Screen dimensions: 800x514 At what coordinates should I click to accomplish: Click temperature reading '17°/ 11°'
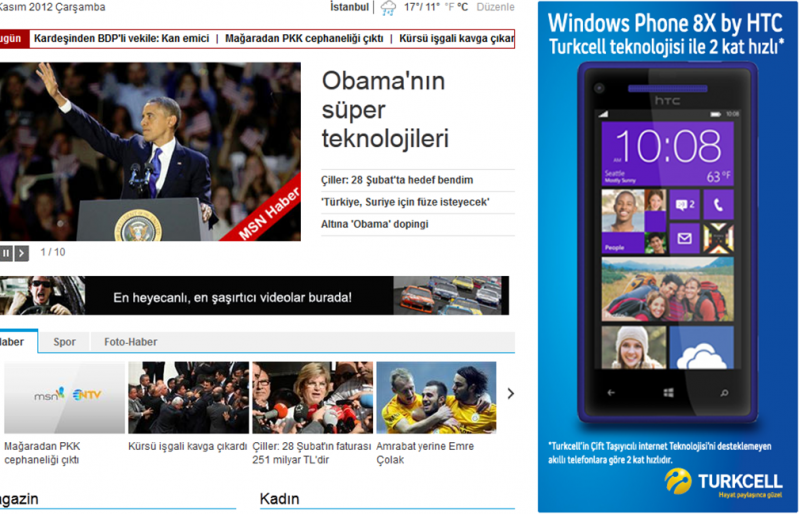(x=421, y=7)
